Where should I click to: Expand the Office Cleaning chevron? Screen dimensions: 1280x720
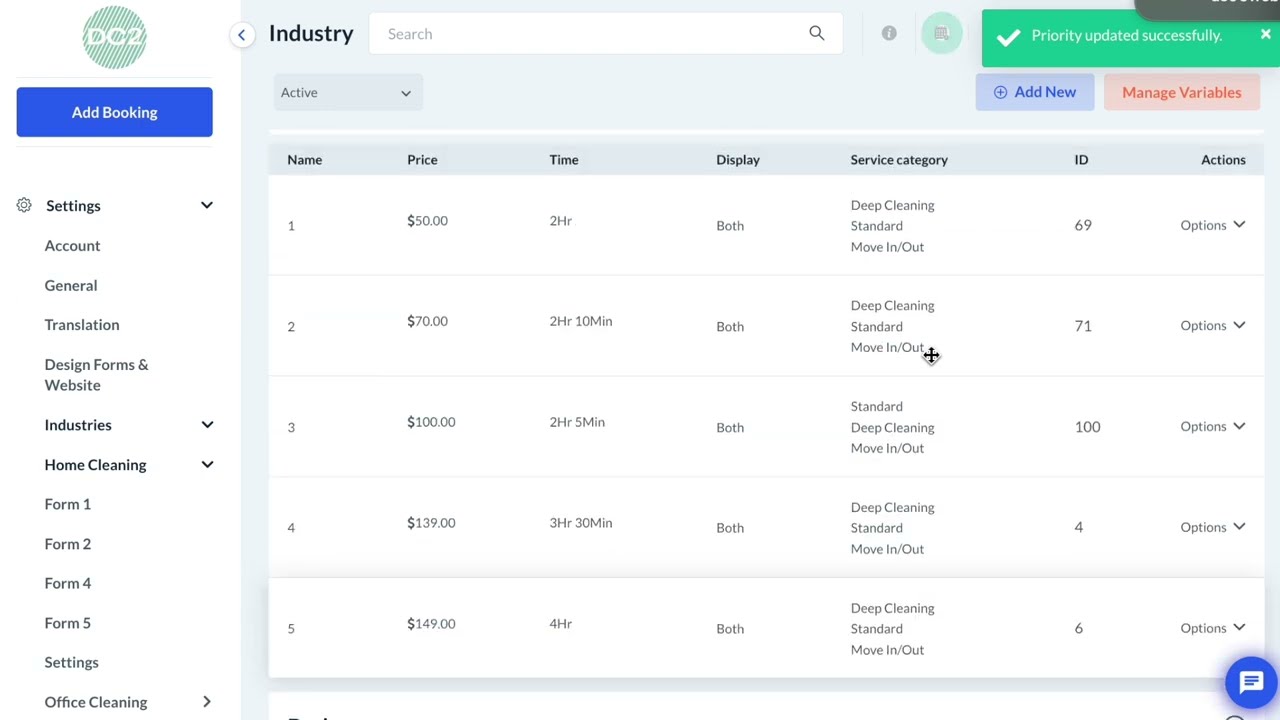(207, 702)
